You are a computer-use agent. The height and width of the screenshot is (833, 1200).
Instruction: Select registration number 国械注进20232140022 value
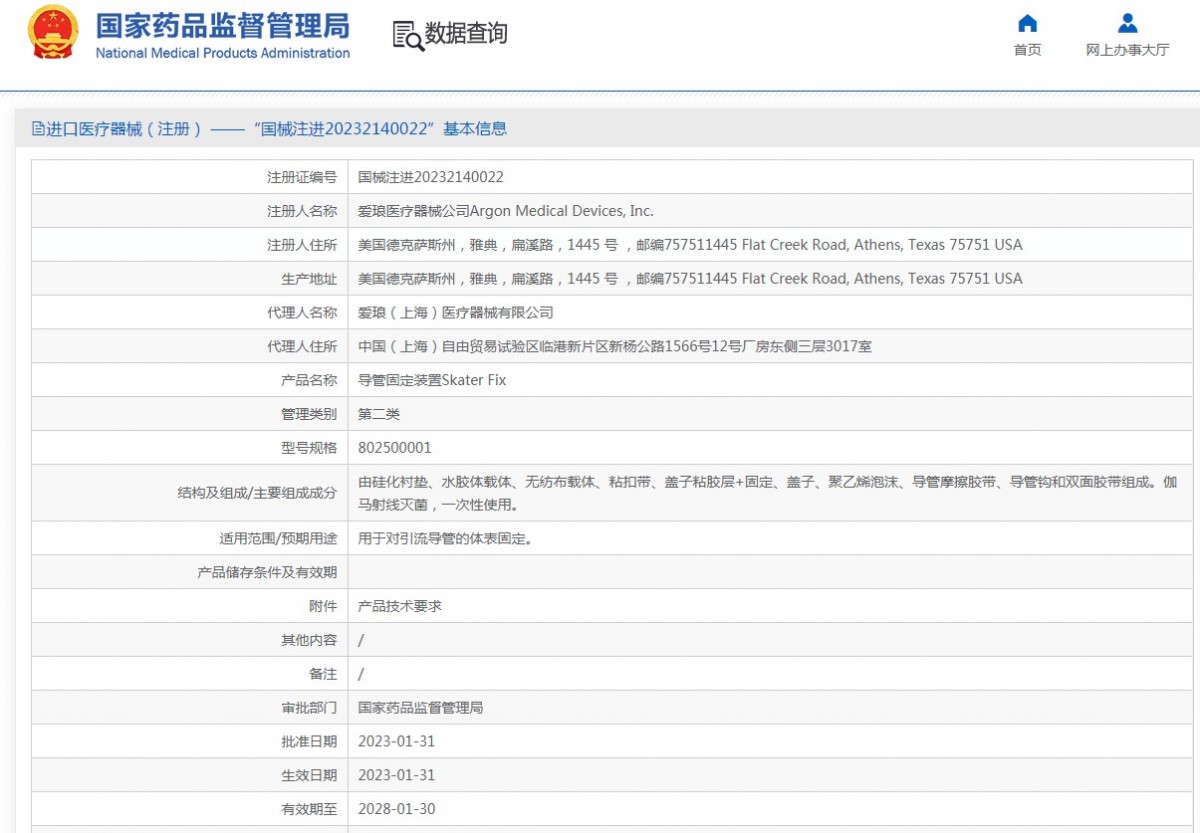coord(431,177)
